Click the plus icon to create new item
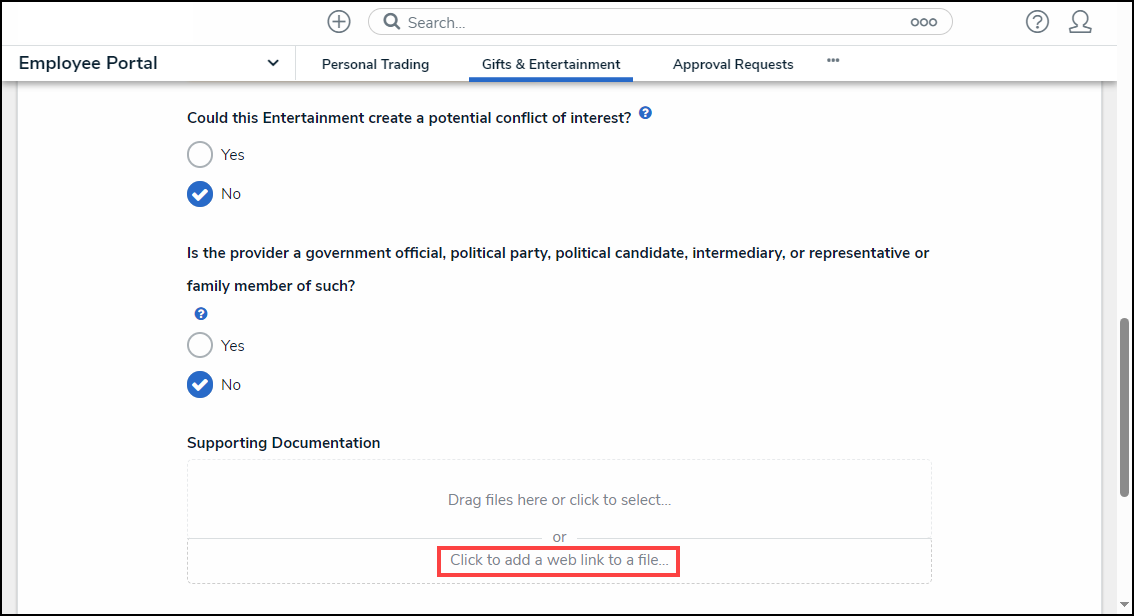The width and height of the screenshot is (1134, 616). tap(339, 22)
